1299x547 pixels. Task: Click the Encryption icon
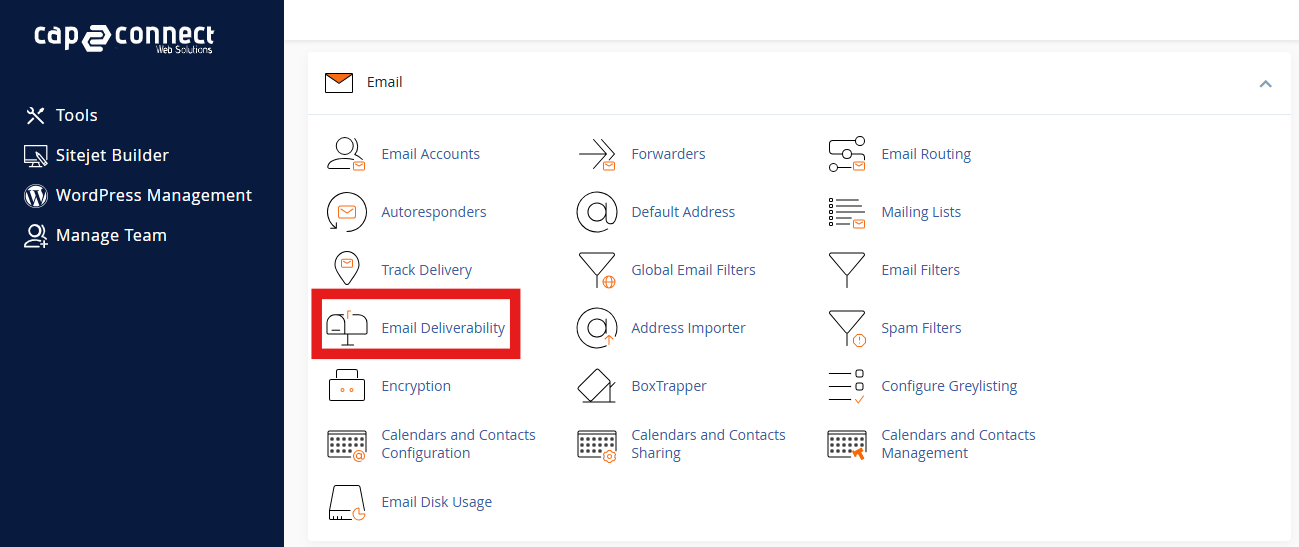pyautogui.click(x=347, y=386)
